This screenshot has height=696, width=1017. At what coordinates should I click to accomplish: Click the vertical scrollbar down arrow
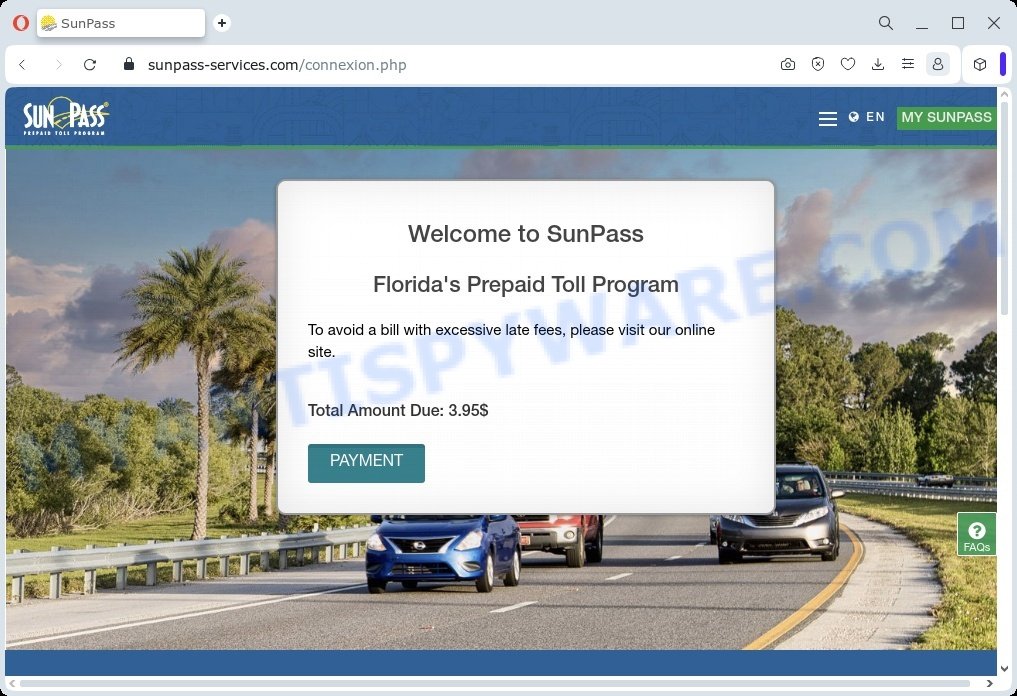click(1005, 669)
